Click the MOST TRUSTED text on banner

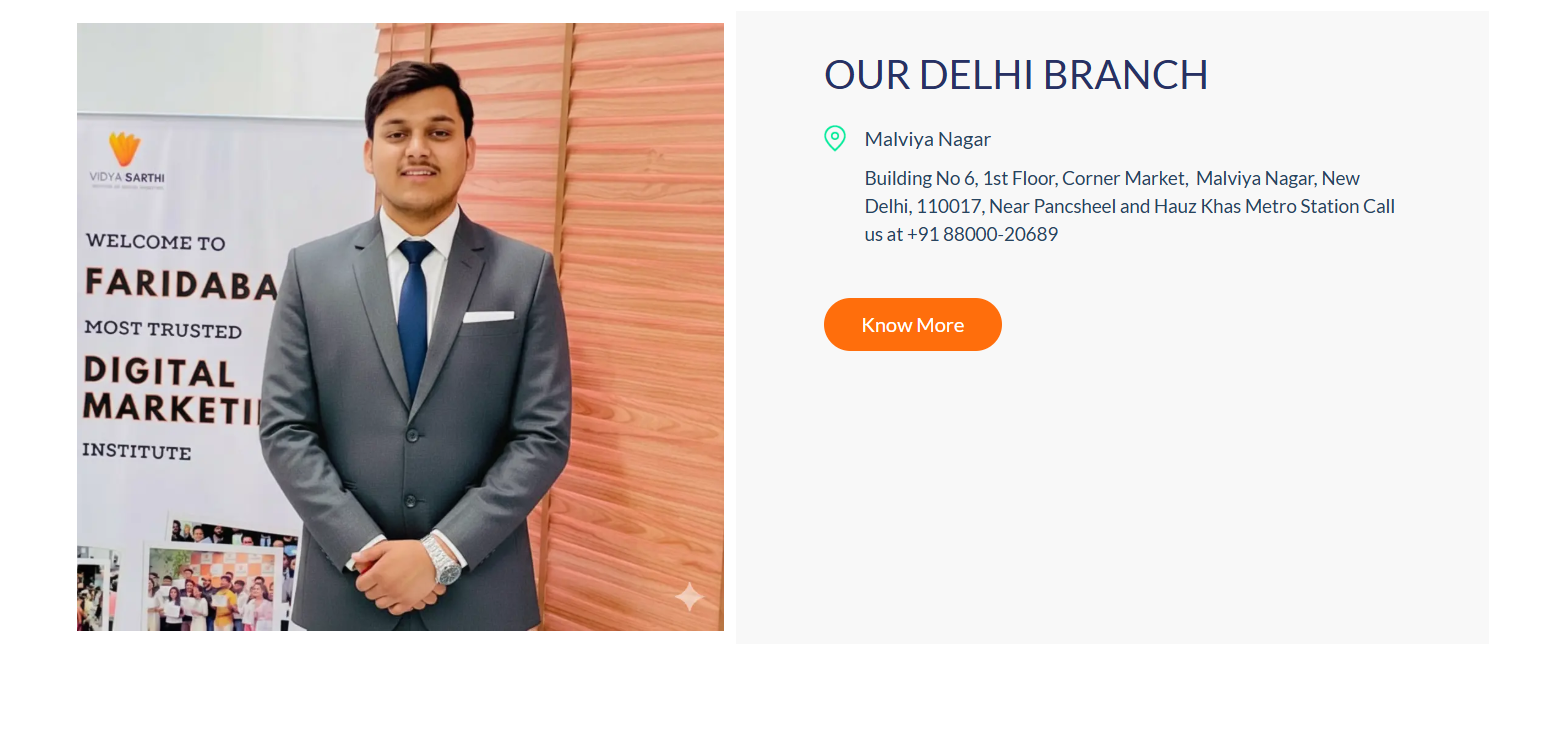pos(163,329)
